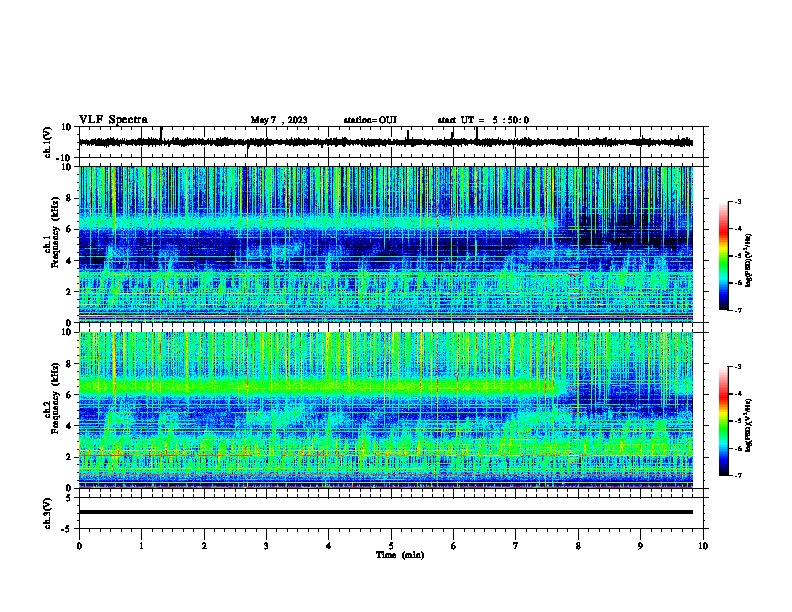Click the "8" kHz tick on ch.2 spectrogram
792x612 pixels.
pos(70,364)
